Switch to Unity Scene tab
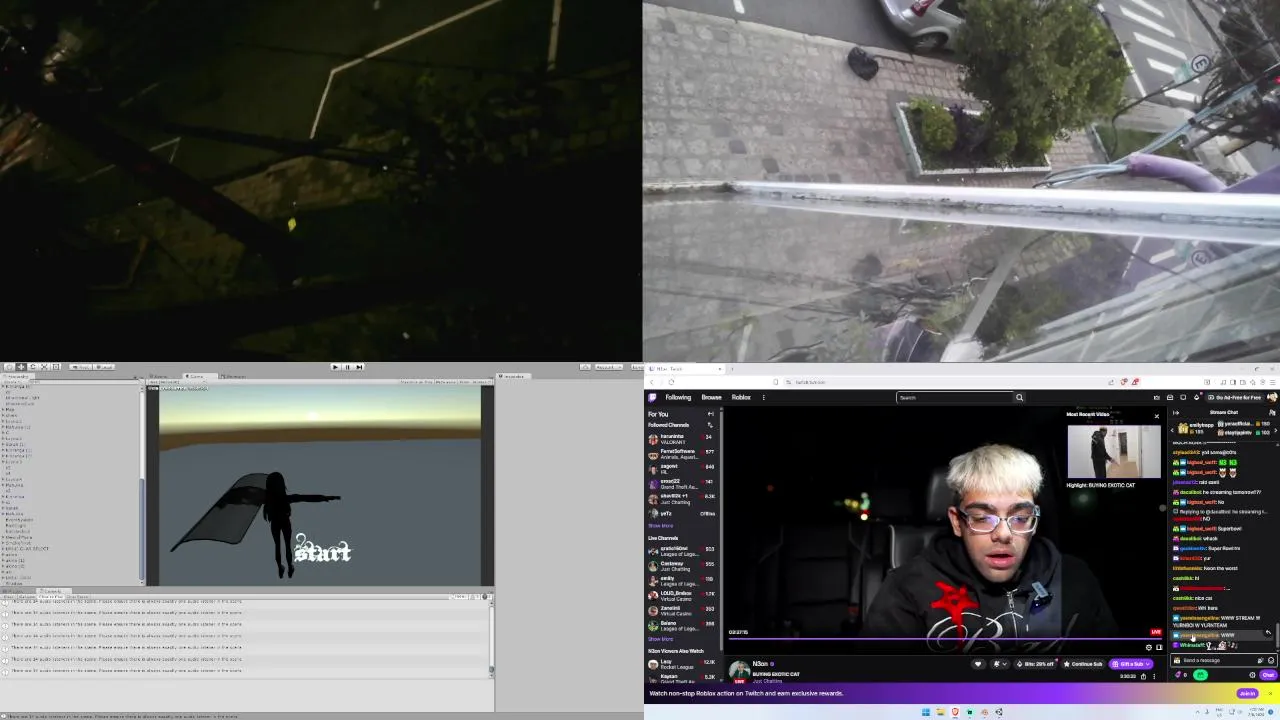The width and height of the screenshot is (1280, 720). pyautogui.click(x=160, y=376)
